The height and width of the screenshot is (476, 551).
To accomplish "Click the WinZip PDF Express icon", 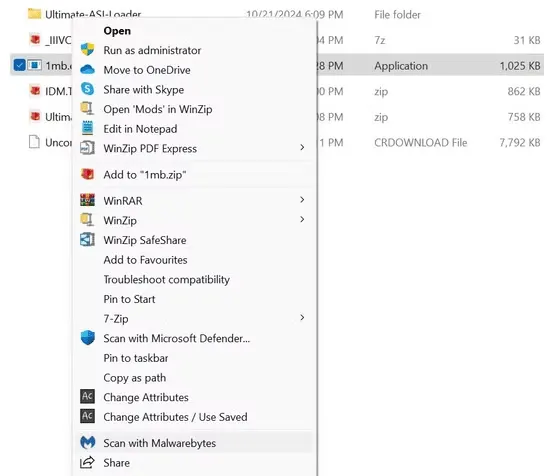I will 87,148.
